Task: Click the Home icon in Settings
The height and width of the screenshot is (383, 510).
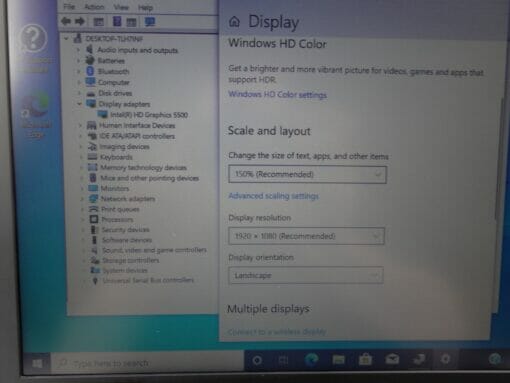Action: [x=234, y=22]
